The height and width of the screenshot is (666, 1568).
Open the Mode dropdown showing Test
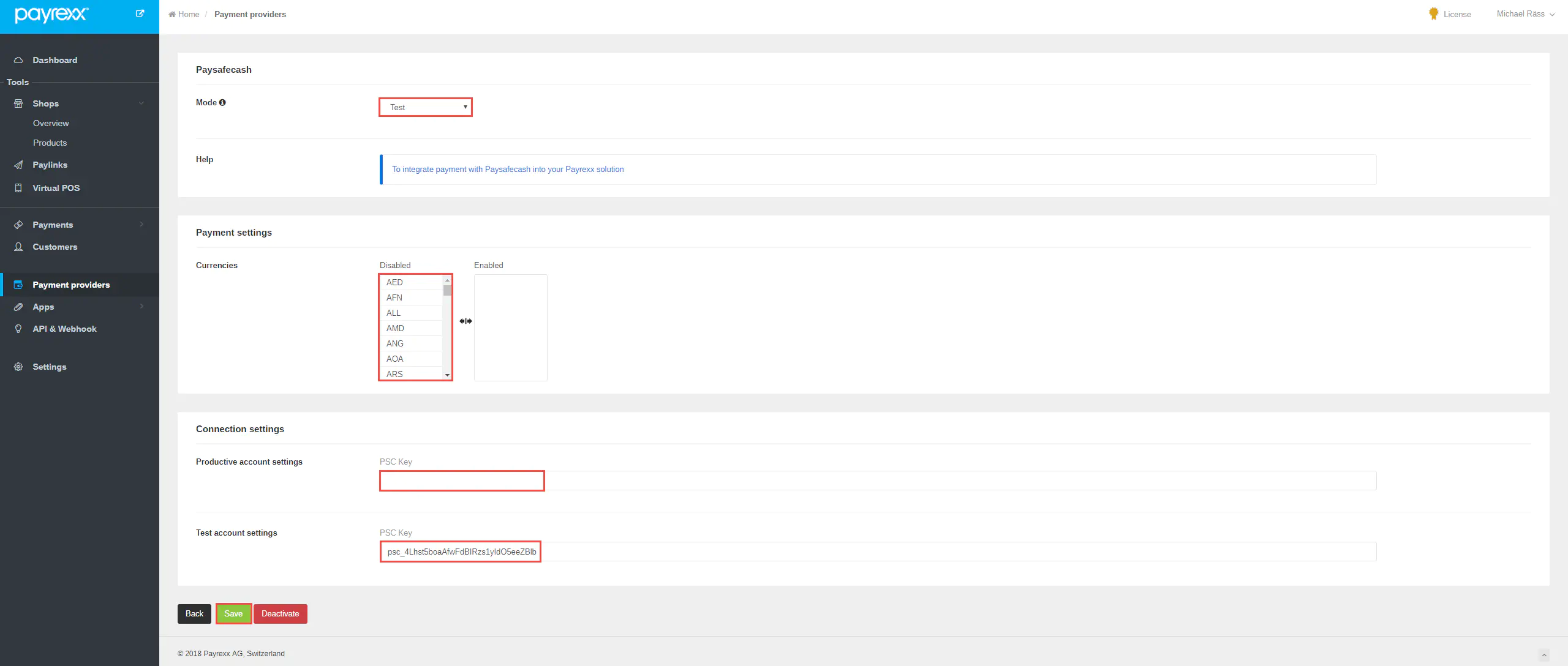[426, 107]
